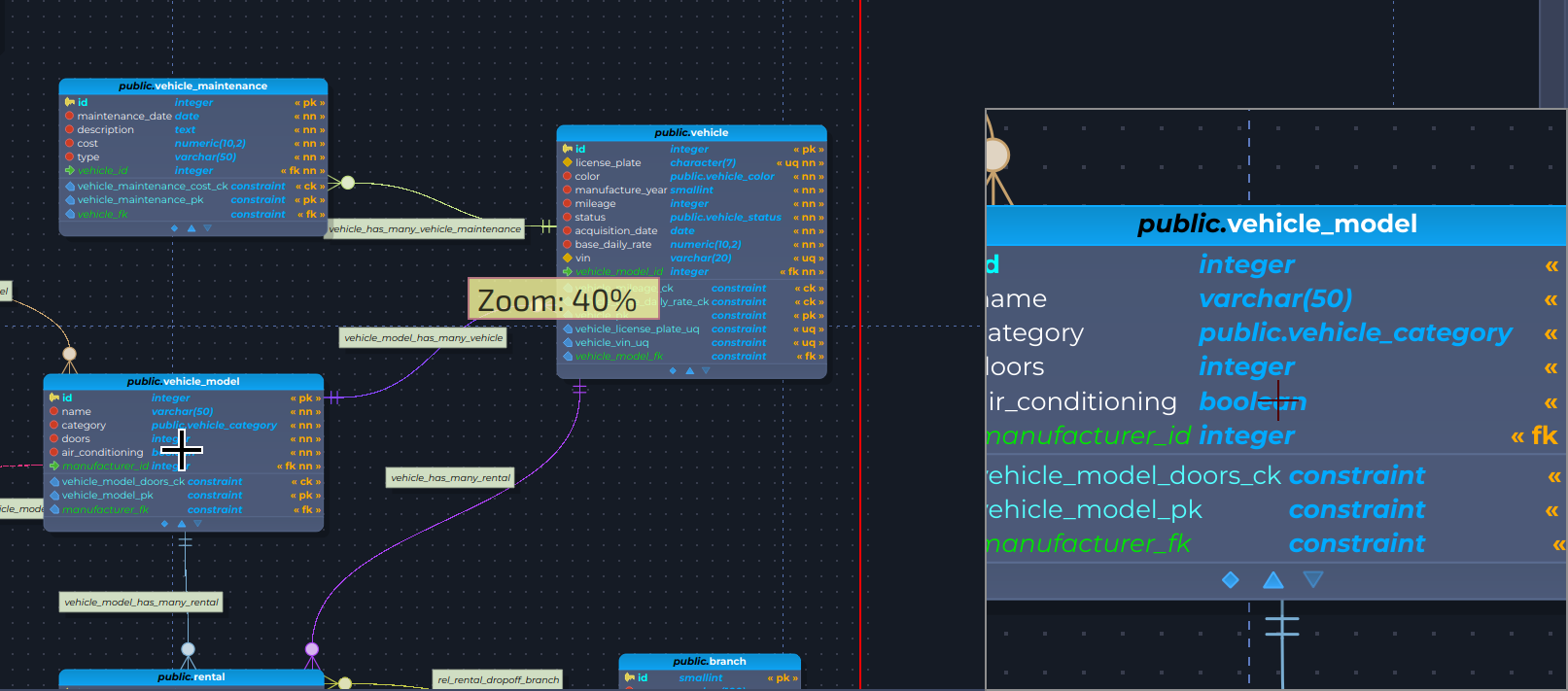Select the vehicle_has_many_vehicle_maintenance relationship label
The height and width of the screenshot is (691, 1568).
tap(425, 229)
